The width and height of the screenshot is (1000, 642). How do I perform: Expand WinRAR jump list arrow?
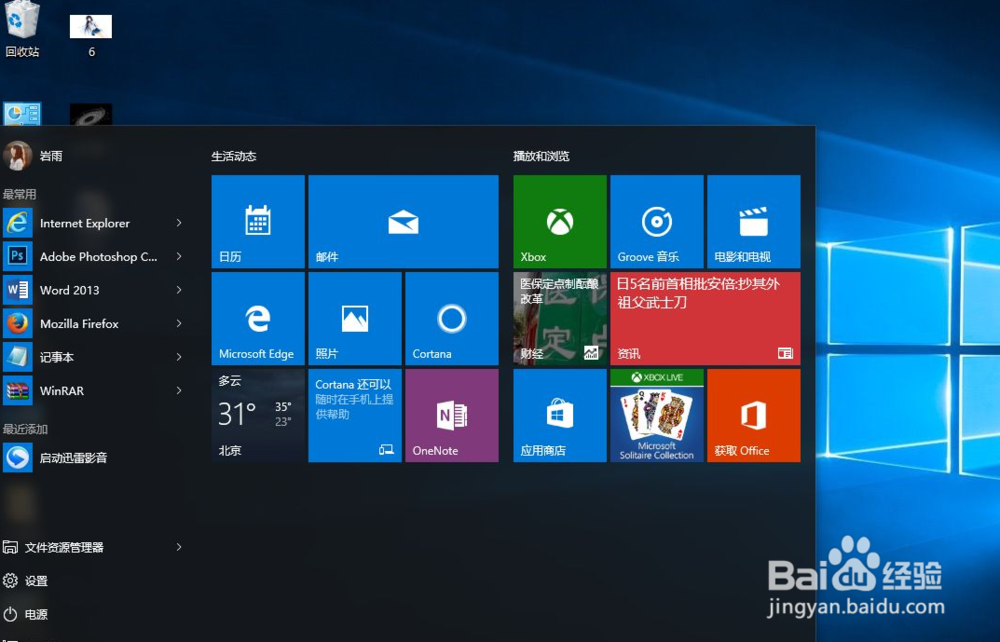click(x=179, y=390)
